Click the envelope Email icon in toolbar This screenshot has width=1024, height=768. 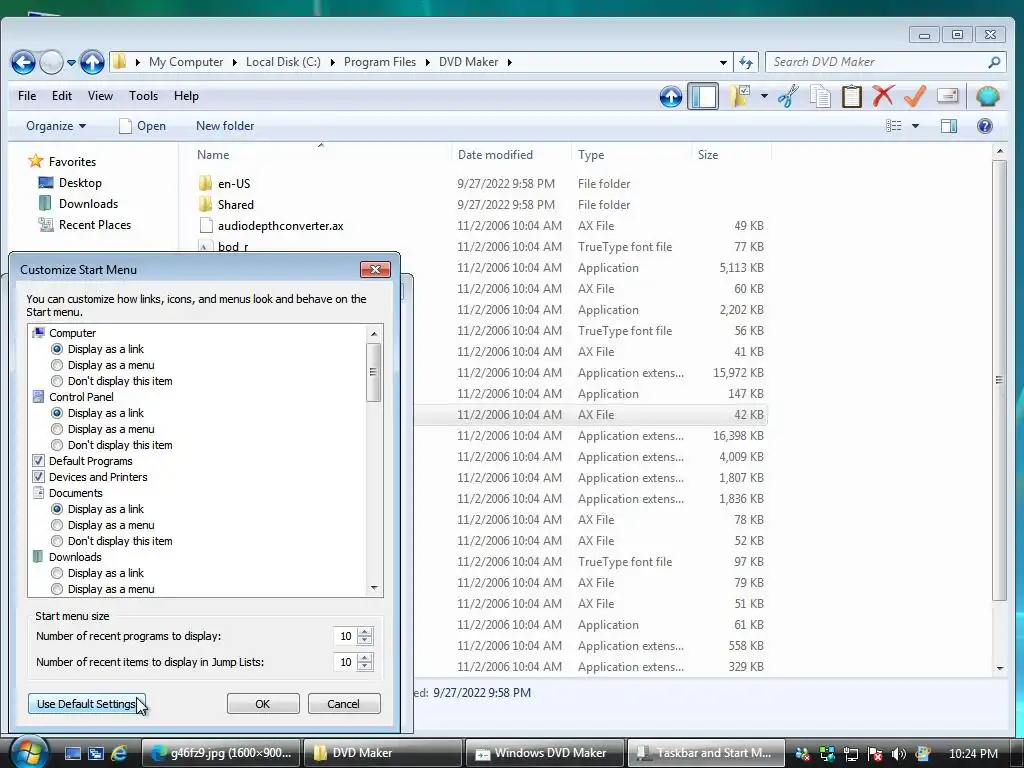click(x=947, y=96)
